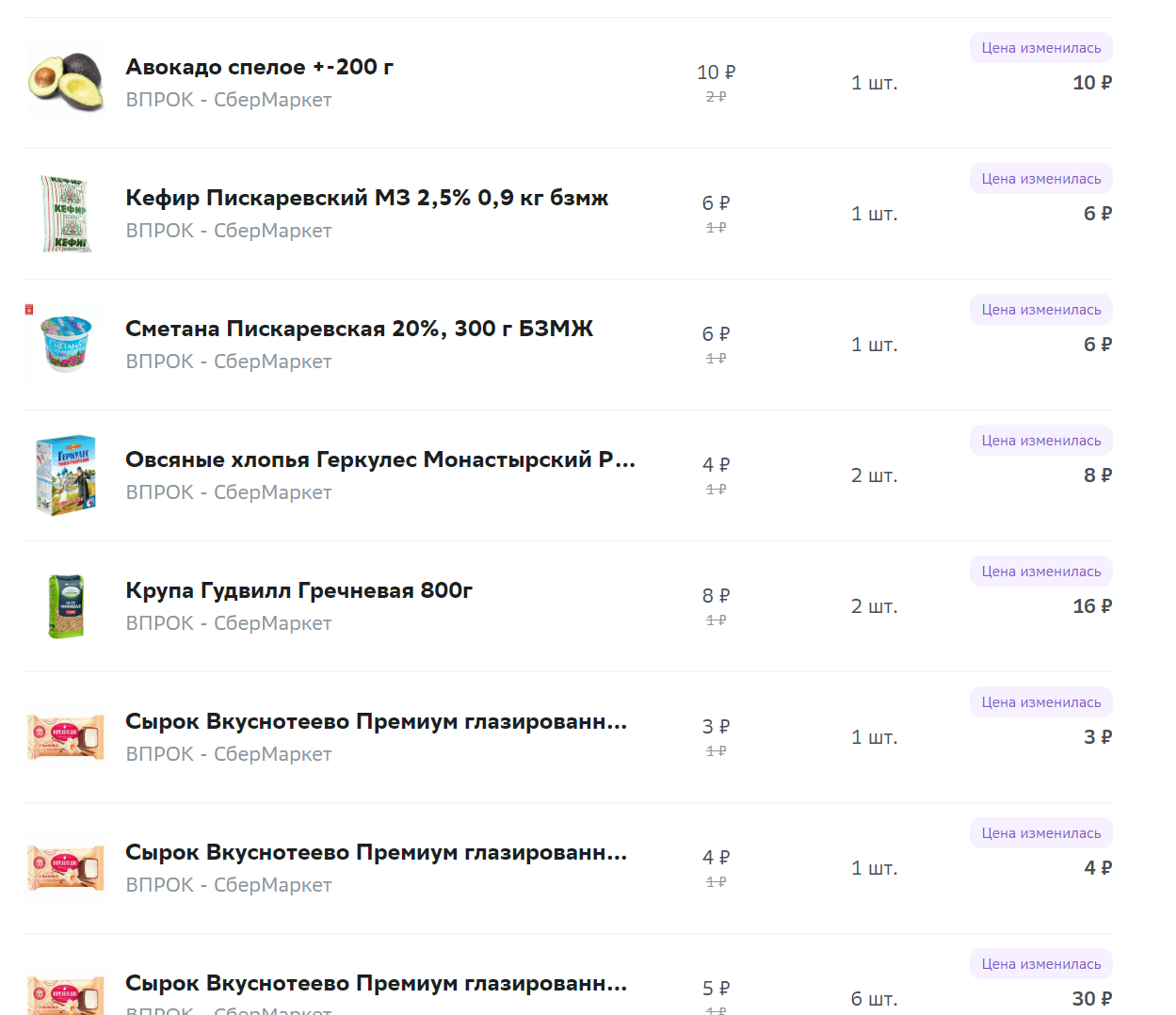Viewport: 1176px width, 1015px height.
Task: Select 'ВПРОК - СберМаркет' under Кефир Пискаревский
Action: (229, 231)
